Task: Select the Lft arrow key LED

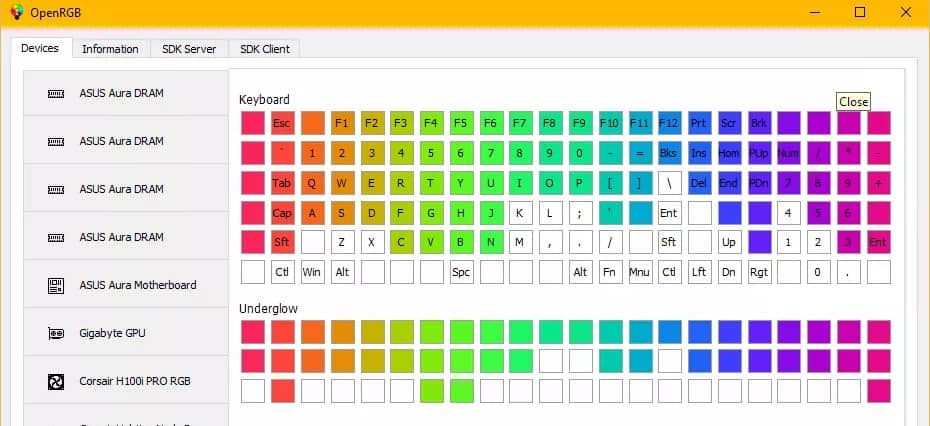Action: (x=700, y=272)
